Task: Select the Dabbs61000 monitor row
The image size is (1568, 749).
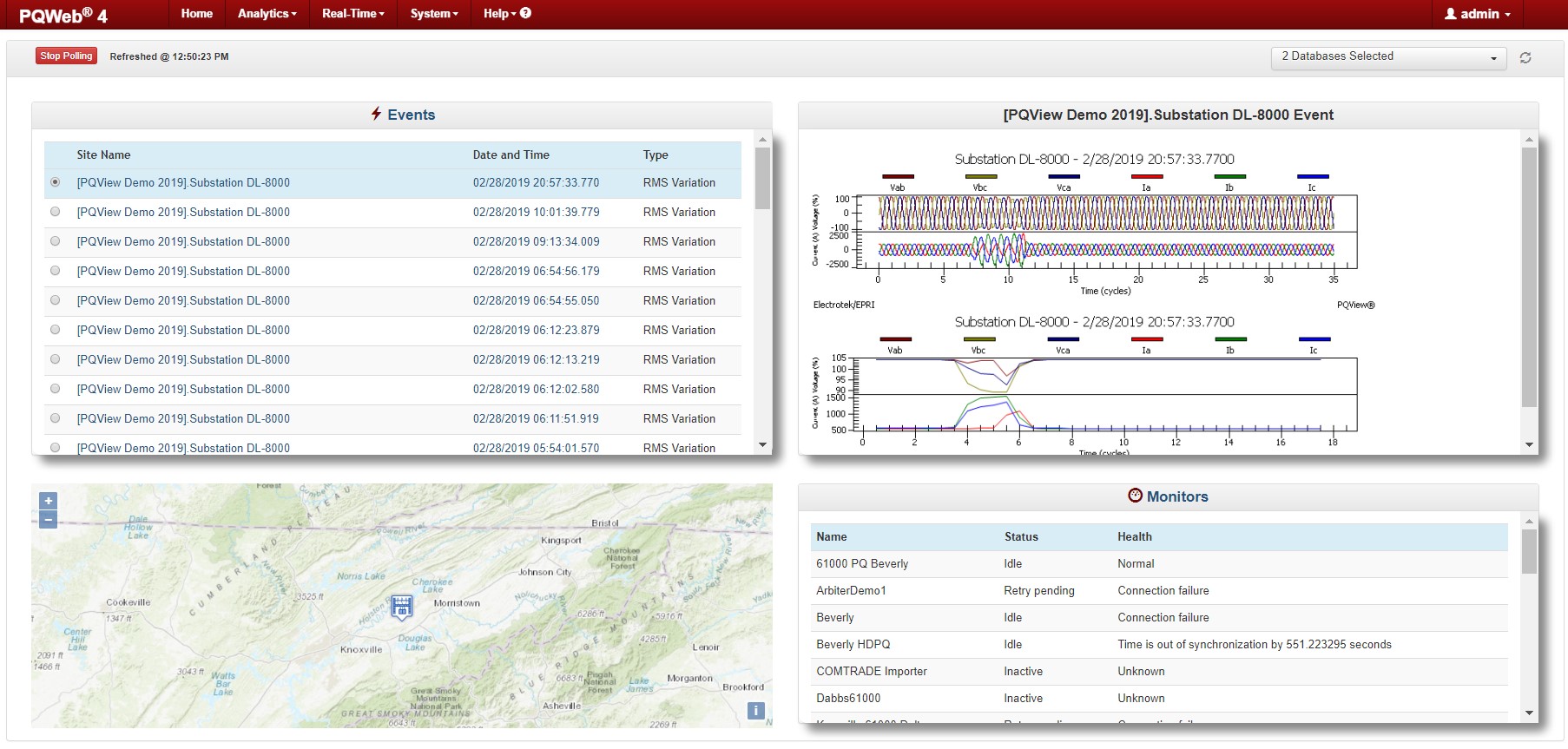Action: [1159, 698]
